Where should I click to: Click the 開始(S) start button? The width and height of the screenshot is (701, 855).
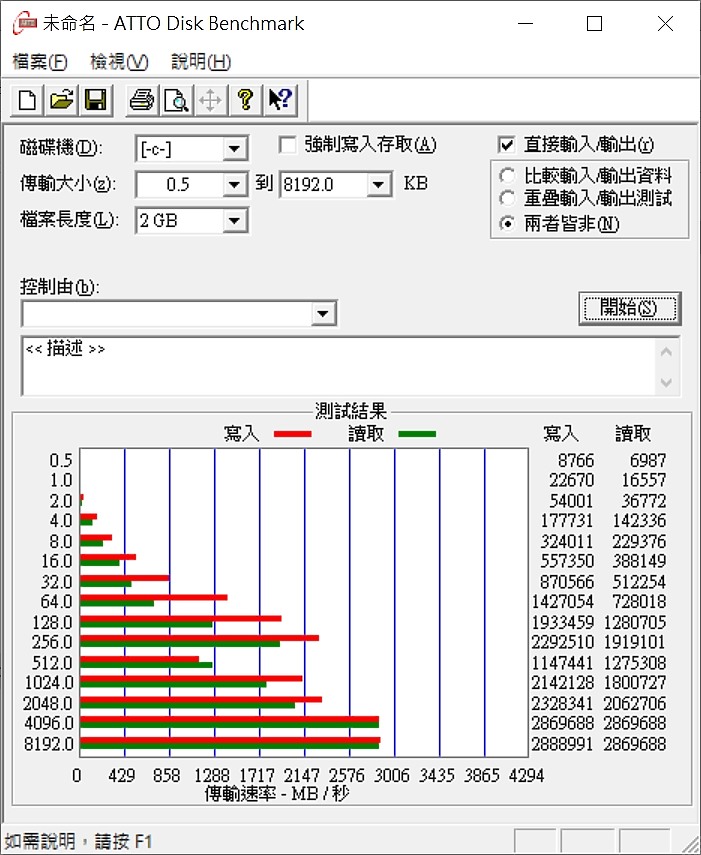click(x=630, y=309)
